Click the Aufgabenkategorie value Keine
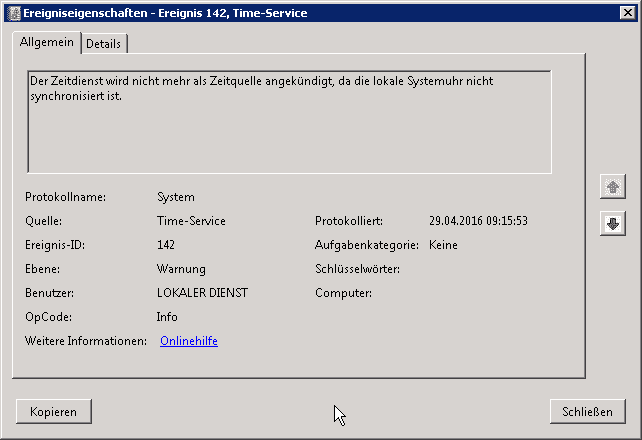This screenshot has height=440, width=642. [x=443, y=245]
